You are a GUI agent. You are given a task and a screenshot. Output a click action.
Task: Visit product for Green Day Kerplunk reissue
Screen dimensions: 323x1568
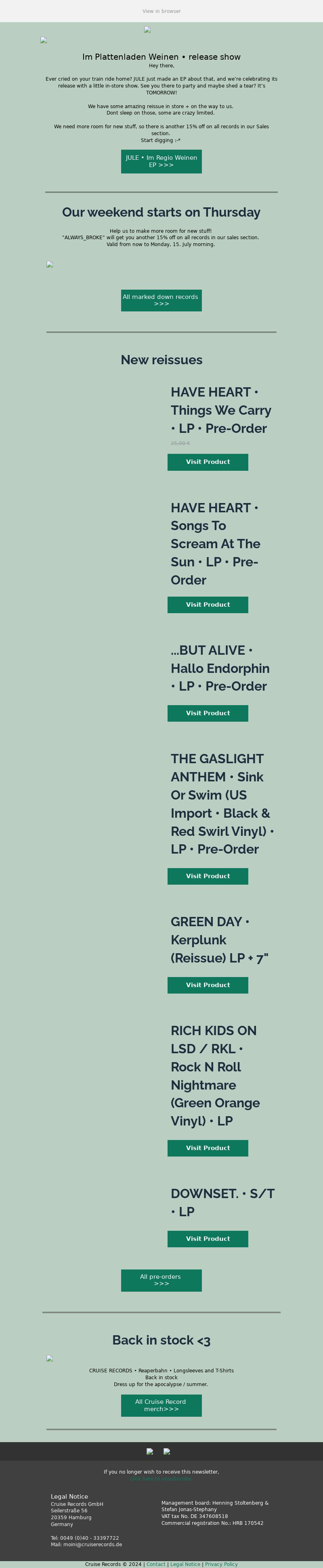tap(208, 985)
